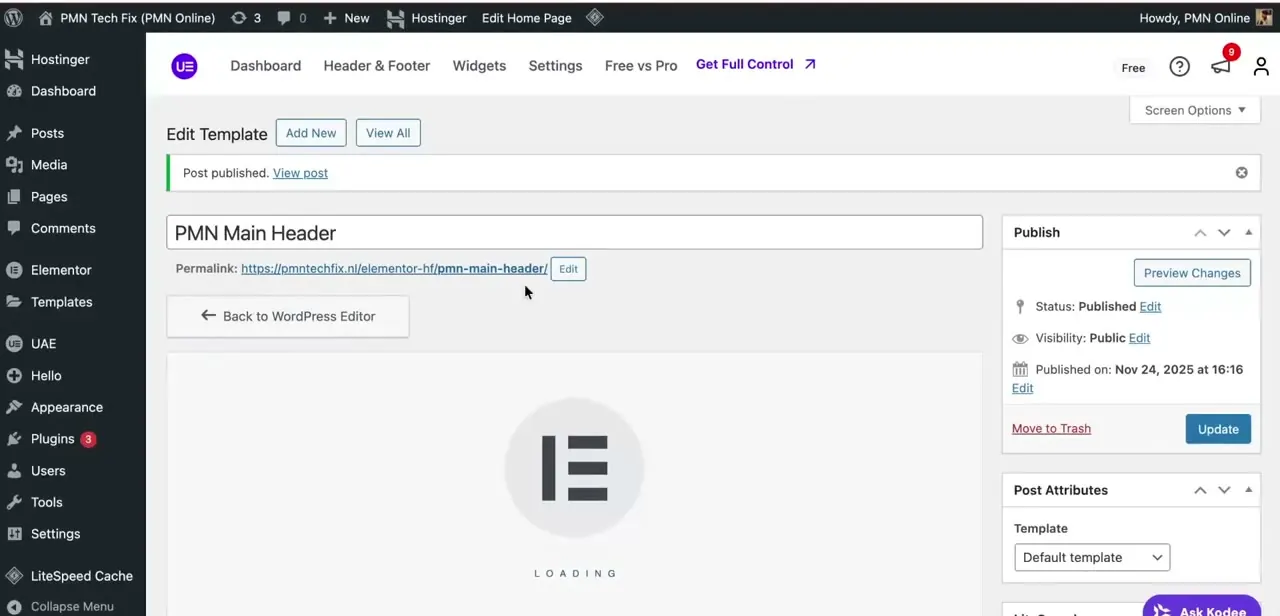Open the Free vs Pro tab

point(641,66)
